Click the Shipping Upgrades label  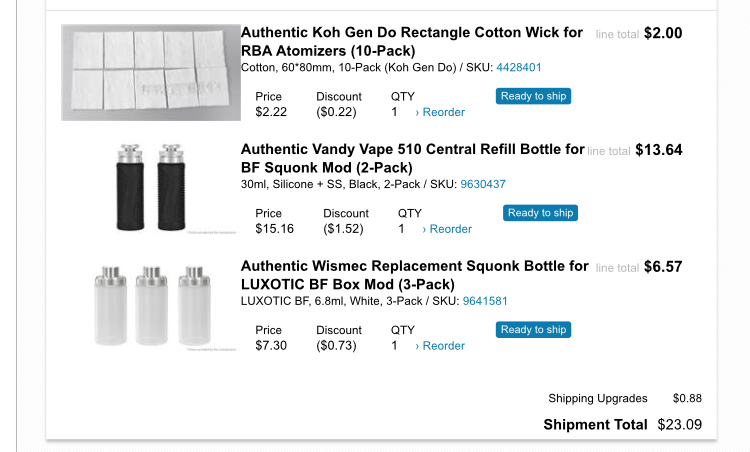tap(598, 398)
